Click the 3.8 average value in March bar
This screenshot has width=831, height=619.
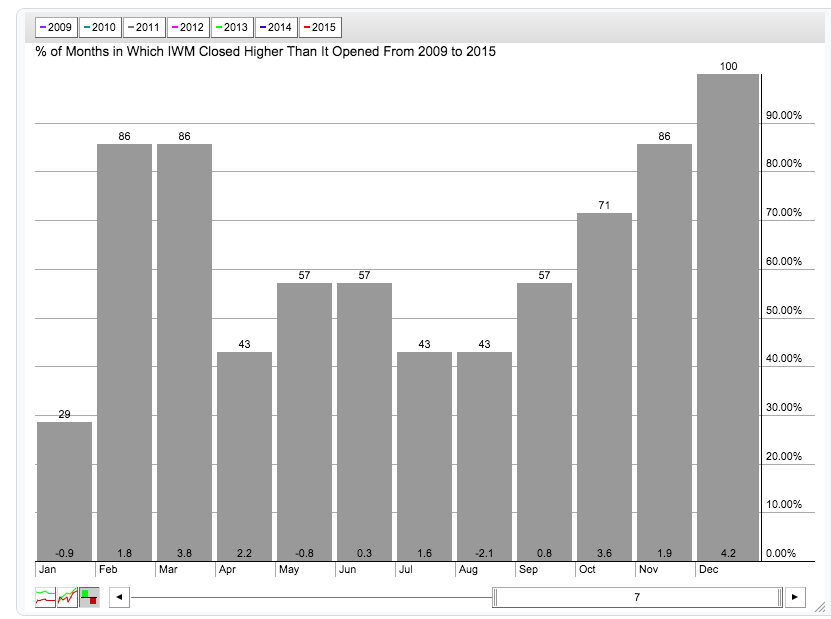click(x=184, y=553)
